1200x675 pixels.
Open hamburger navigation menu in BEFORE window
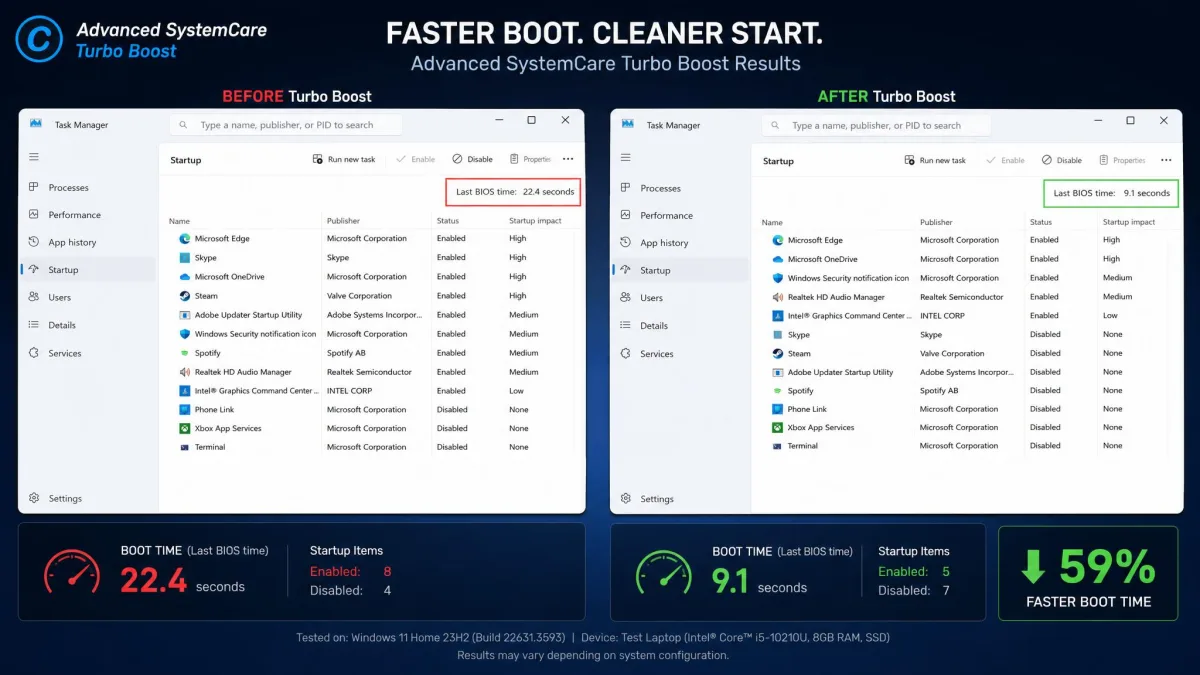coord(34,157)
